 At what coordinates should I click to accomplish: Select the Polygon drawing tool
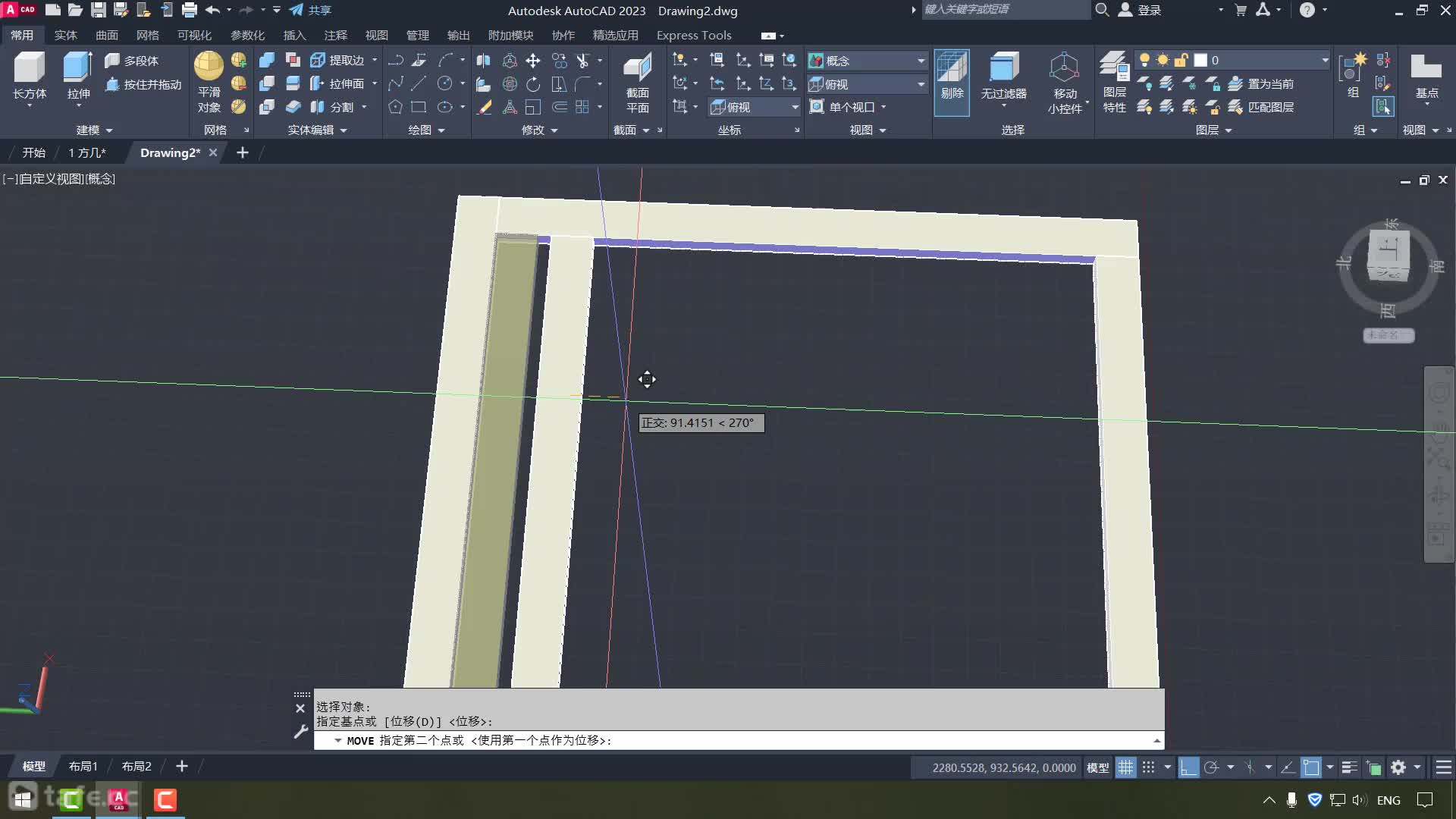pos(395,107)
